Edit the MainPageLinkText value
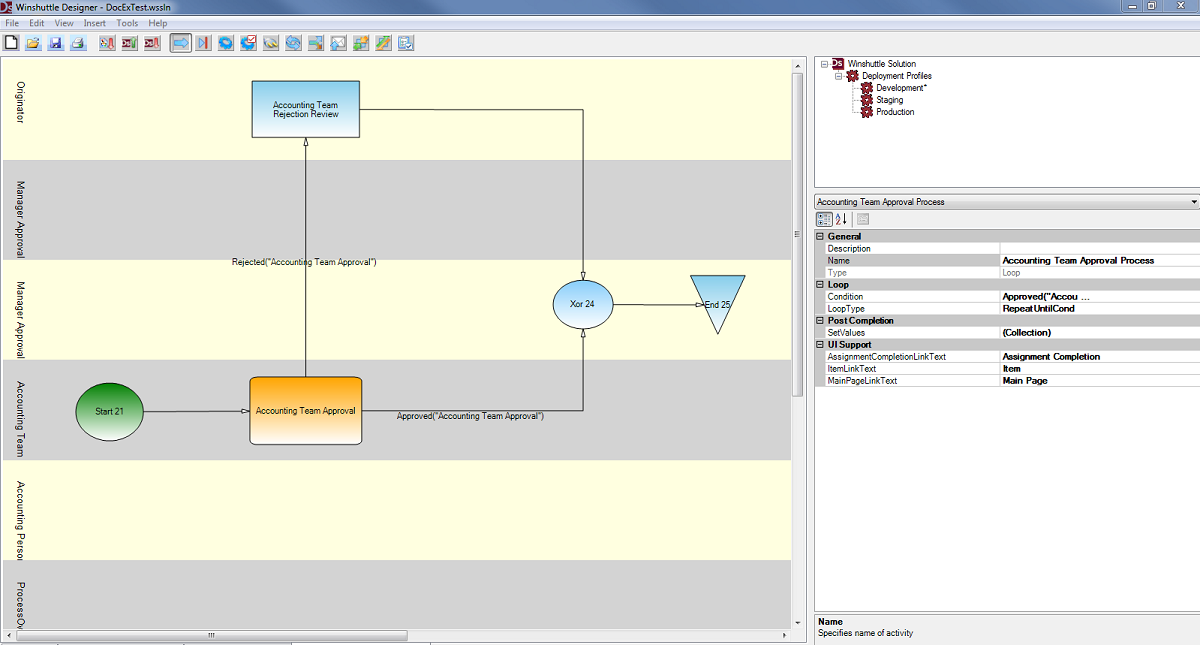This screenshot has height=645, width=1200. click(x=1100, y=381)
